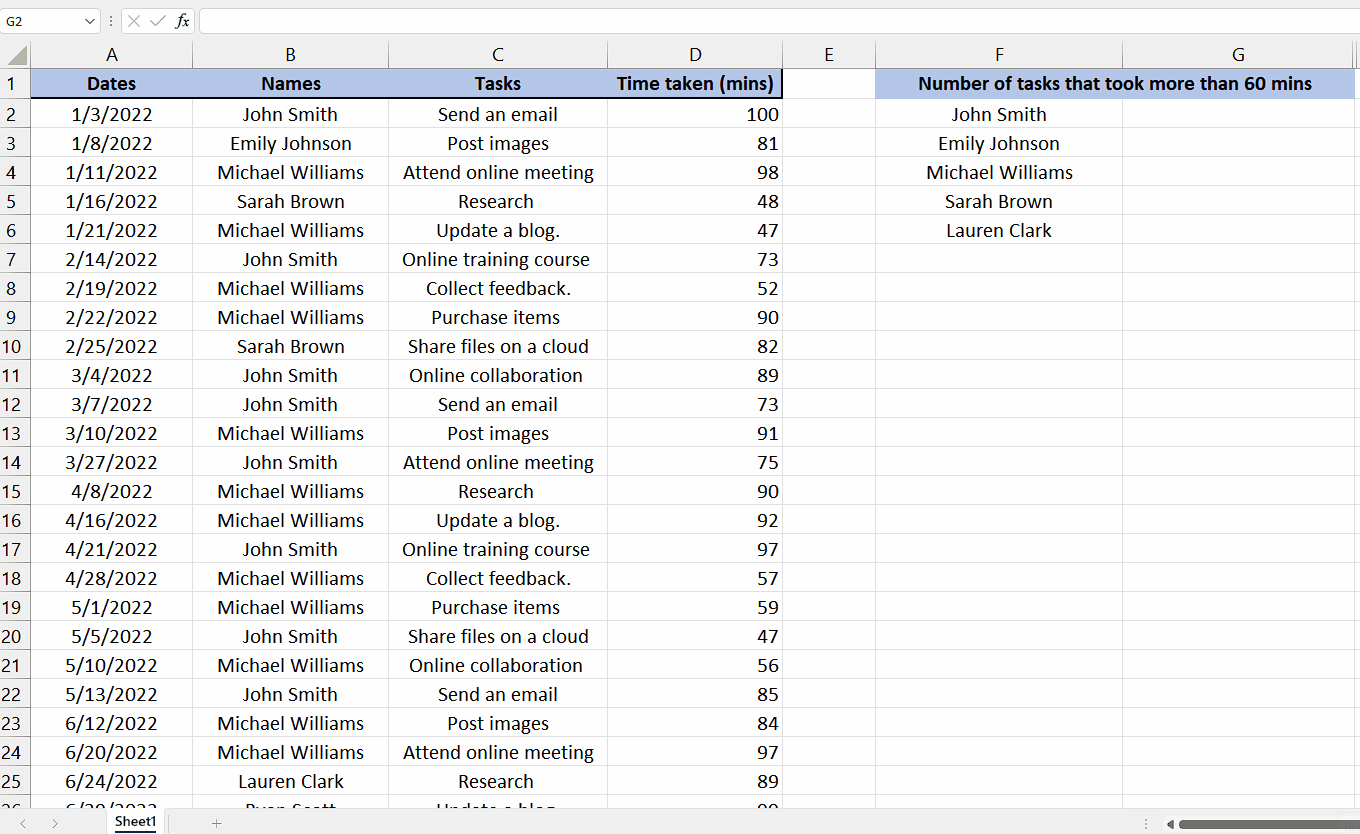
Task: Click the Cancel X icon in formula bar
Action: pos(134,21)
